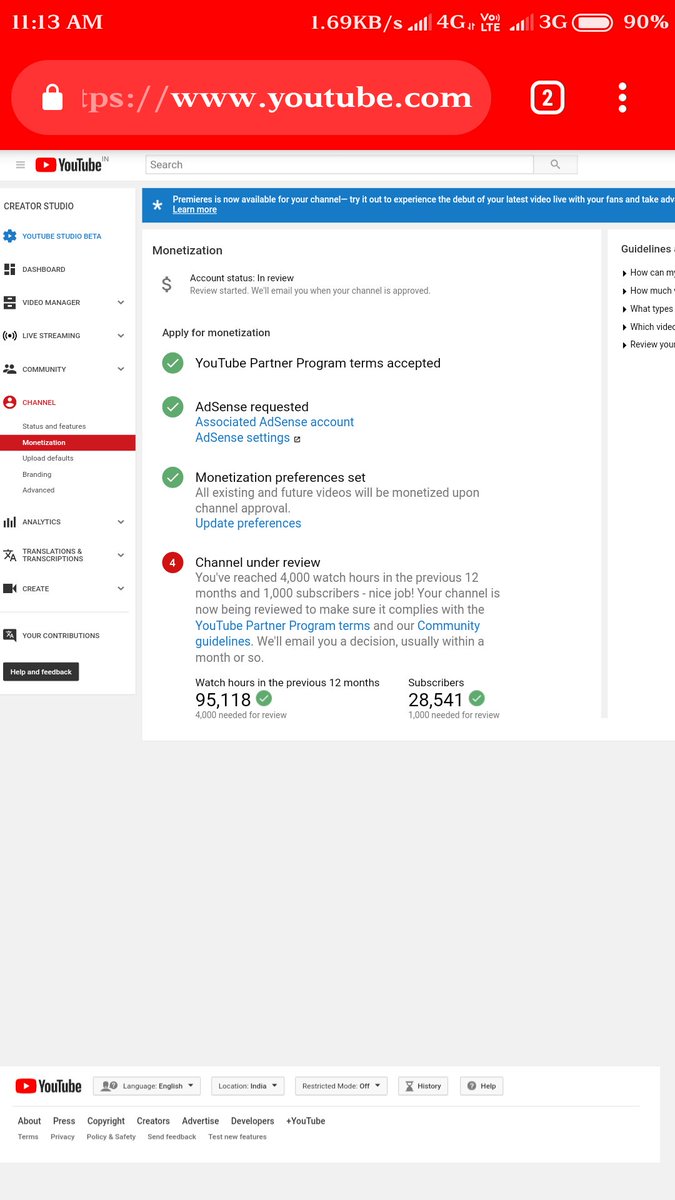Click the green check next to watch hours

[x=264, y=698]
